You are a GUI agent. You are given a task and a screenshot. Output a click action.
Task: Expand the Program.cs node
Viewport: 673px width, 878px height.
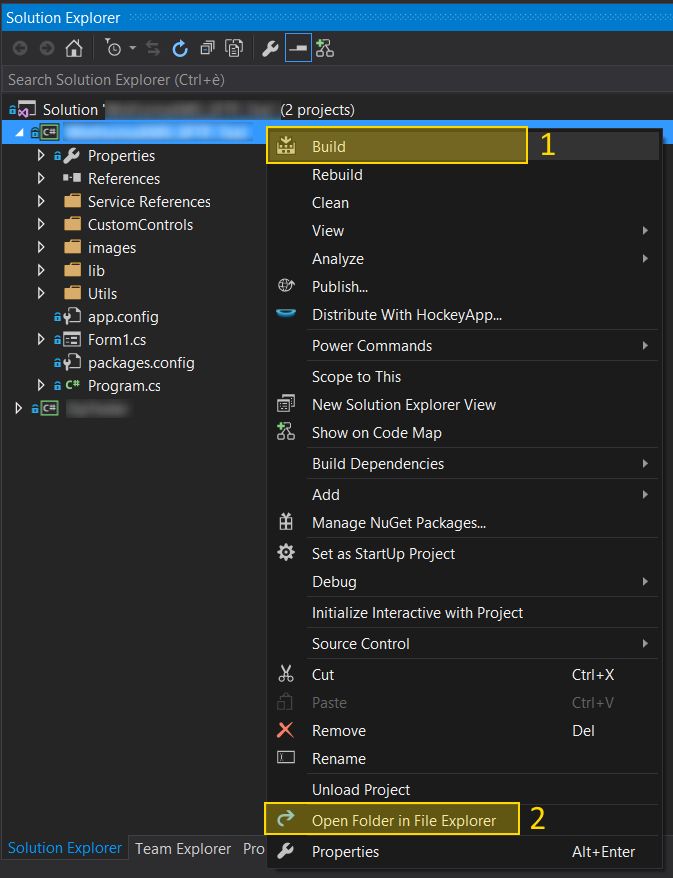coord(40,385)
